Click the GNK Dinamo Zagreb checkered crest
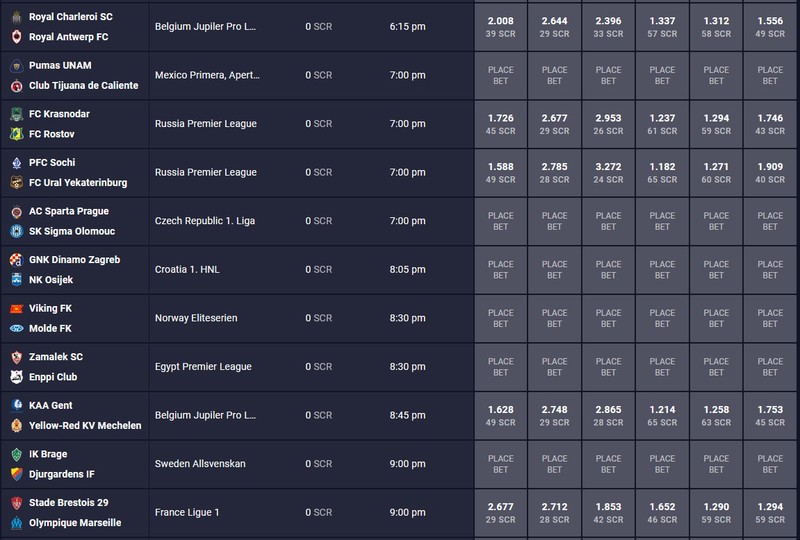800x540 pixels. [16, 259]
